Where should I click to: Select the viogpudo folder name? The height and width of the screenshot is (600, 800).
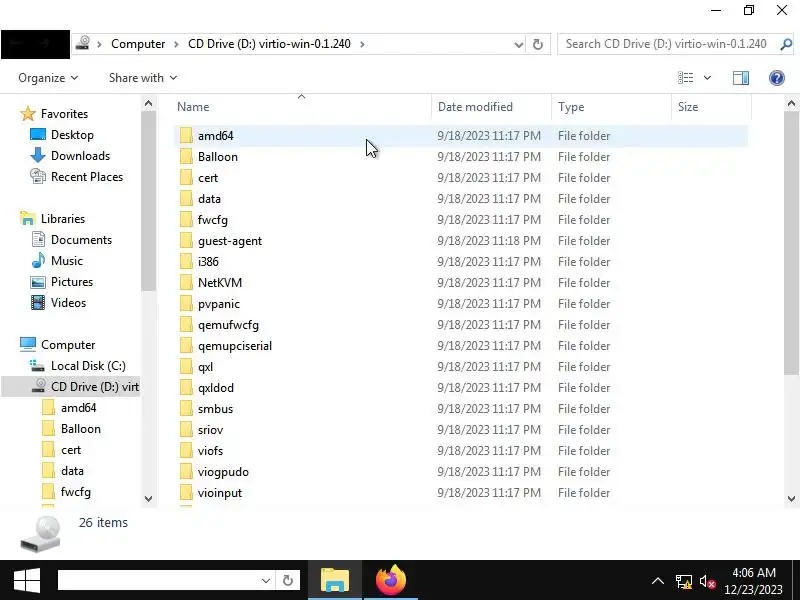tap(223, 472)
